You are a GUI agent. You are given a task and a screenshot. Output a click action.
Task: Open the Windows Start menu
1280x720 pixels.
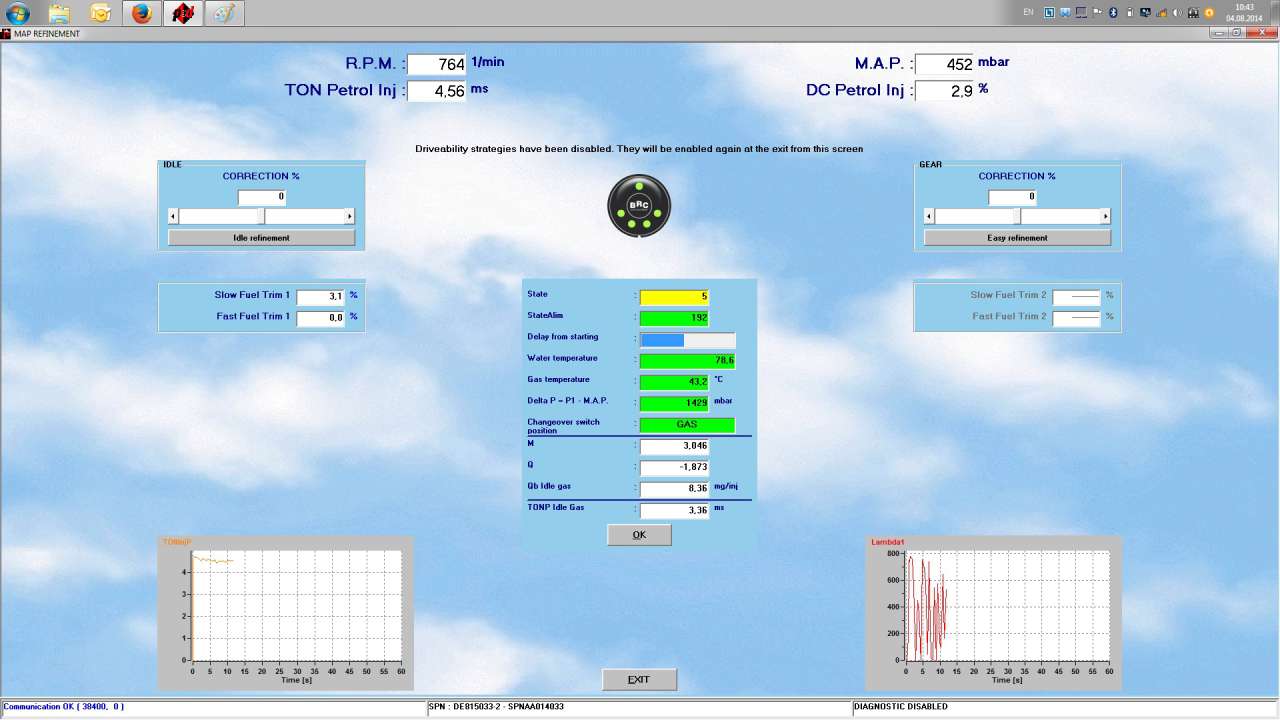point(18,13)
